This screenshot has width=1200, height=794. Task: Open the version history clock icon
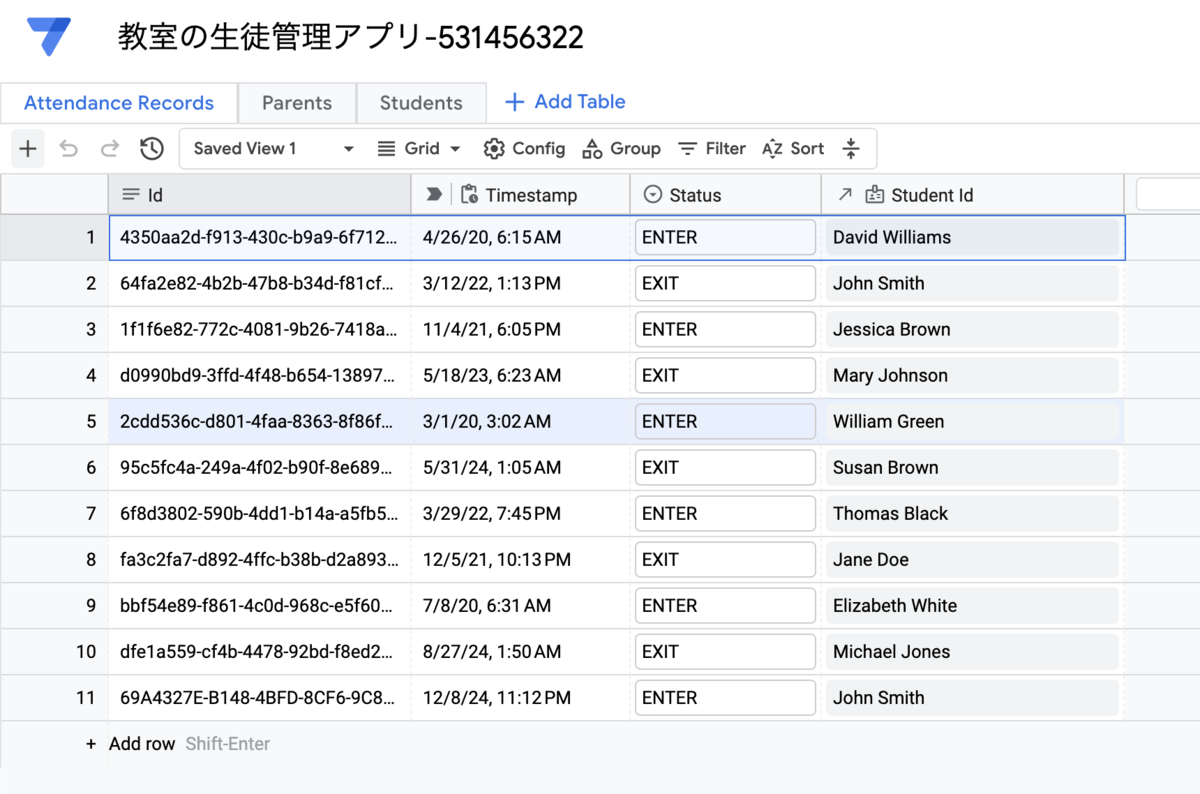[151, 149]
